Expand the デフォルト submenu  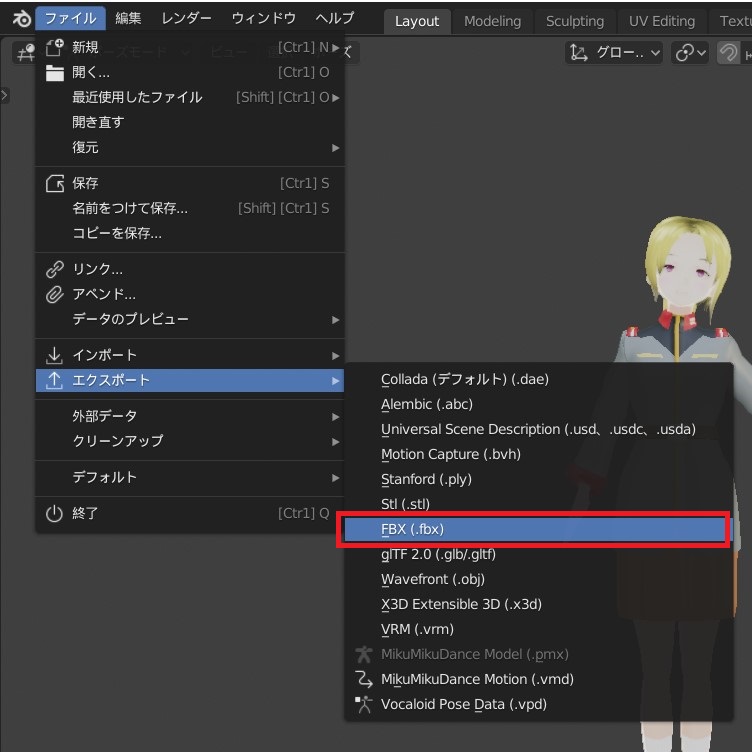pos(190,477)
